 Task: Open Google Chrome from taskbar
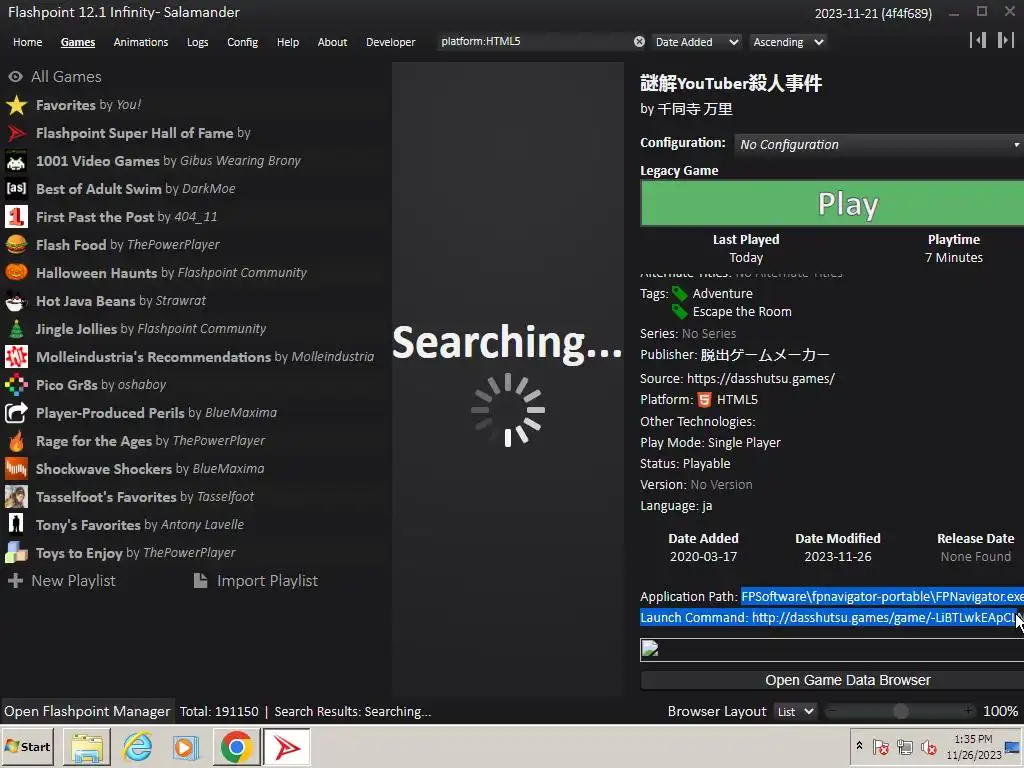pos(236,748)
